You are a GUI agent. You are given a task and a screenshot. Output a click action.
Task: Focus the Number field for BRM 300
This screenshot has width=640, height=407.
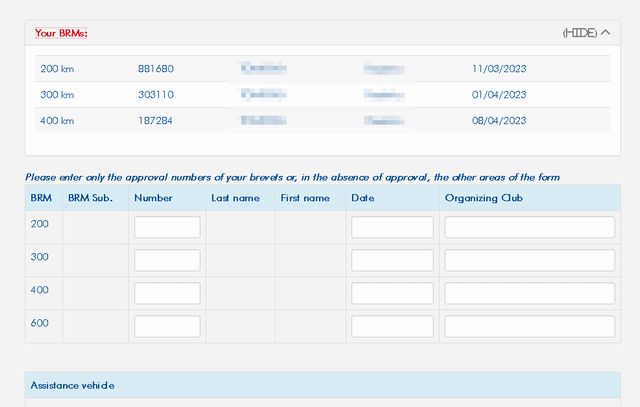(167, 260)
